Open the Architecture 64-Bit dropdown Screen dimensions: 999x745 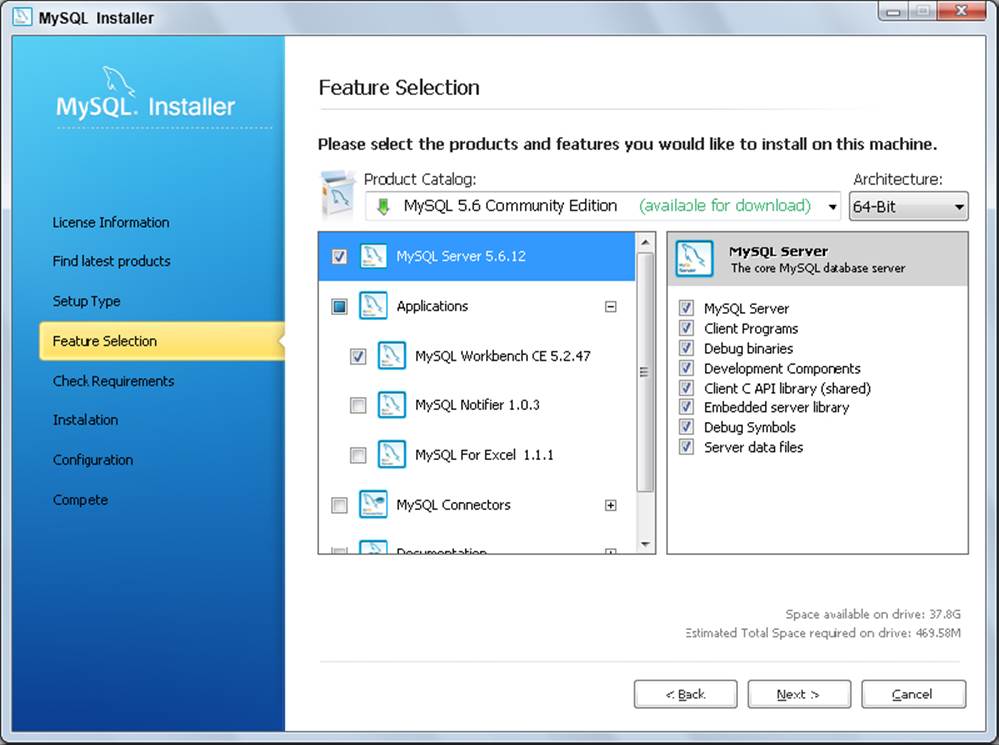909,206
